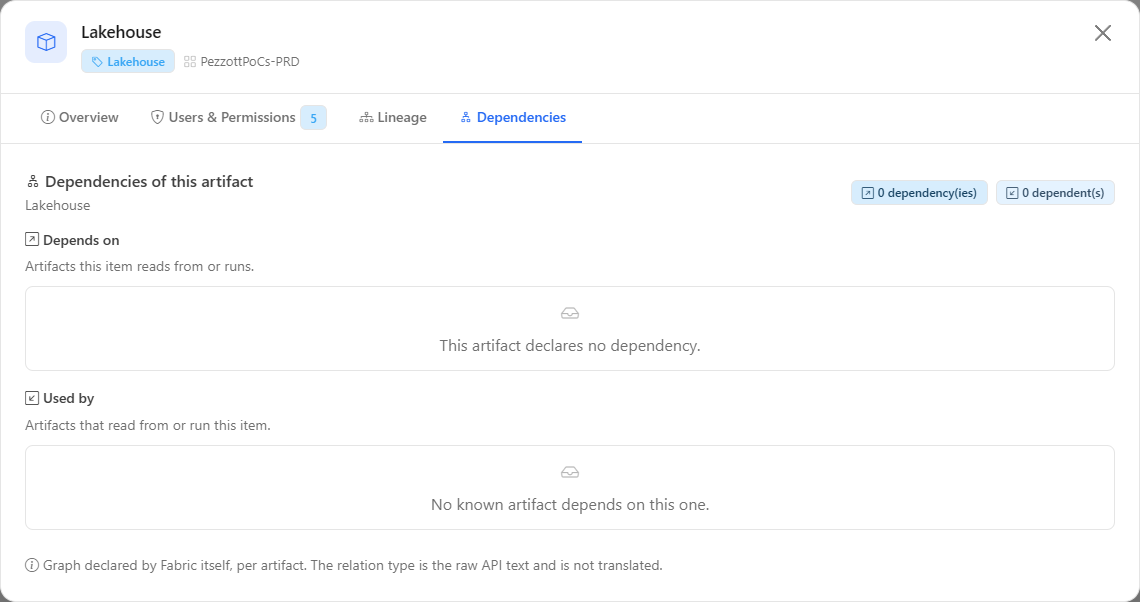The width and height of the screenshot is (1140, 602).
Task: Click the arrow icon inside 0 dependent(s) badge
Action: point(1012,193)
